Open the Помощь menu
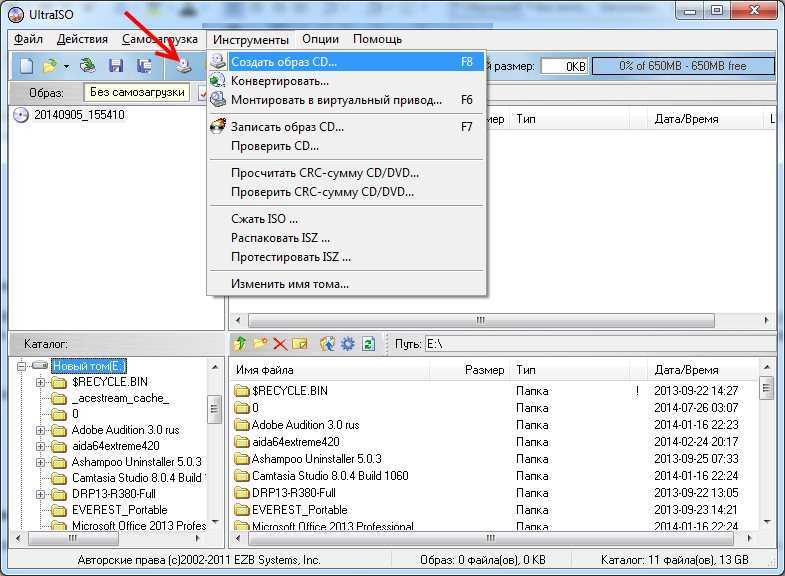 (377, 39)
